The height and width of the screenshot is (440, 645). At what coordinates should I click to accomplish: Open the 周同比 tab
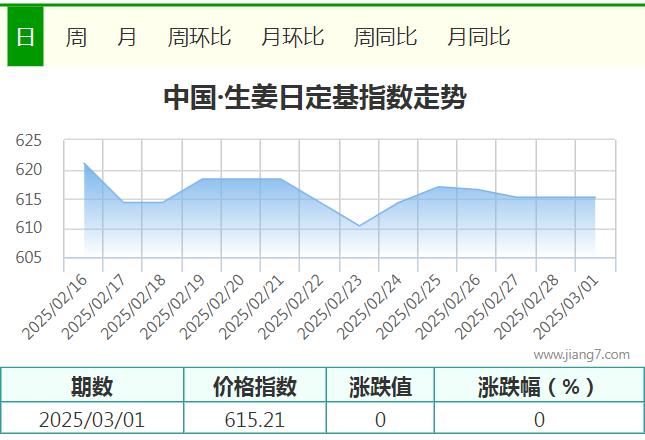point(385,37)
